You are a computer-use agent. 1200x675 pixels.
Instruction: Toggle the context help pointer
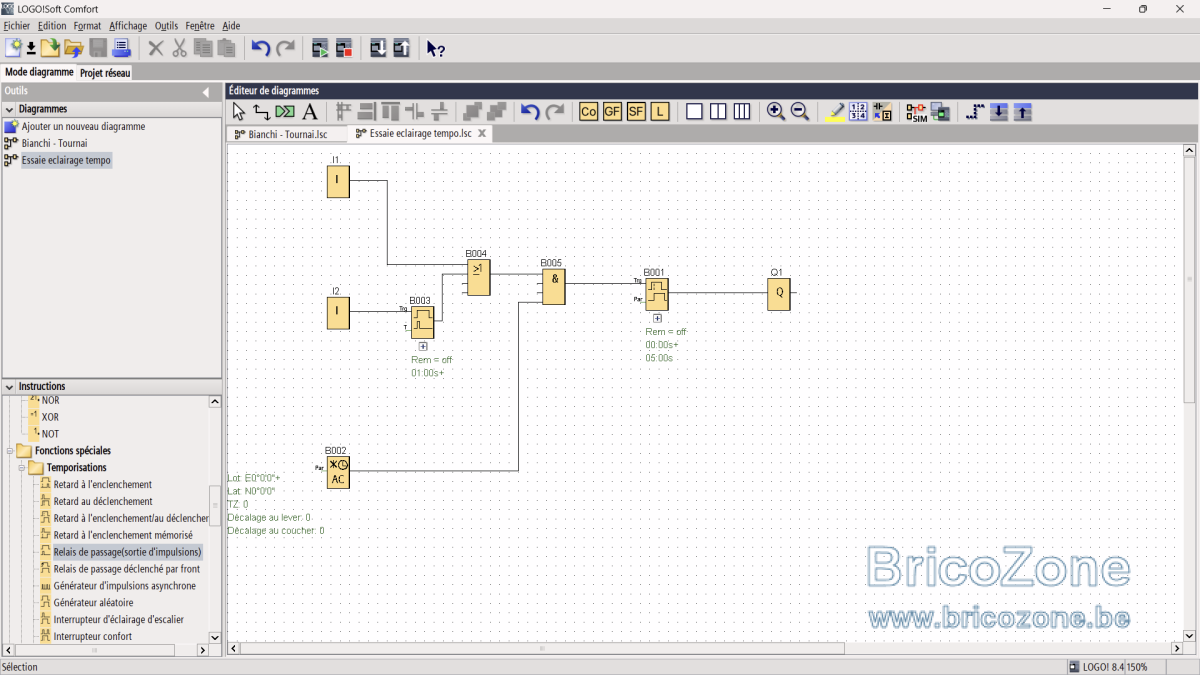[435, 48]
